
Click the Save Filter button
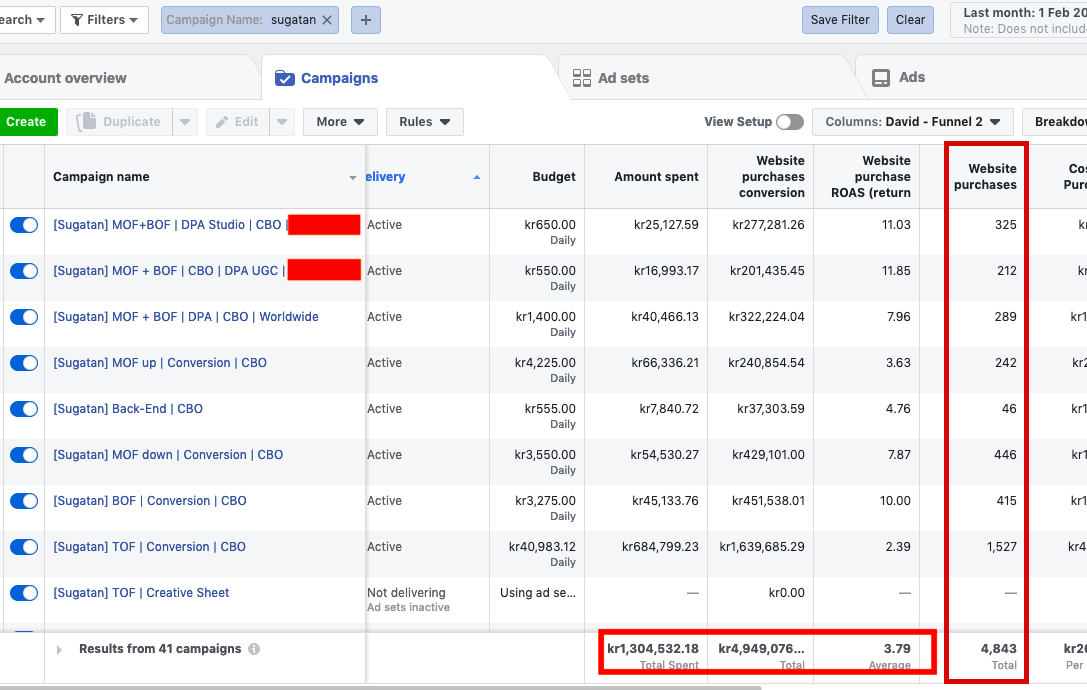(x=840, y=20)
